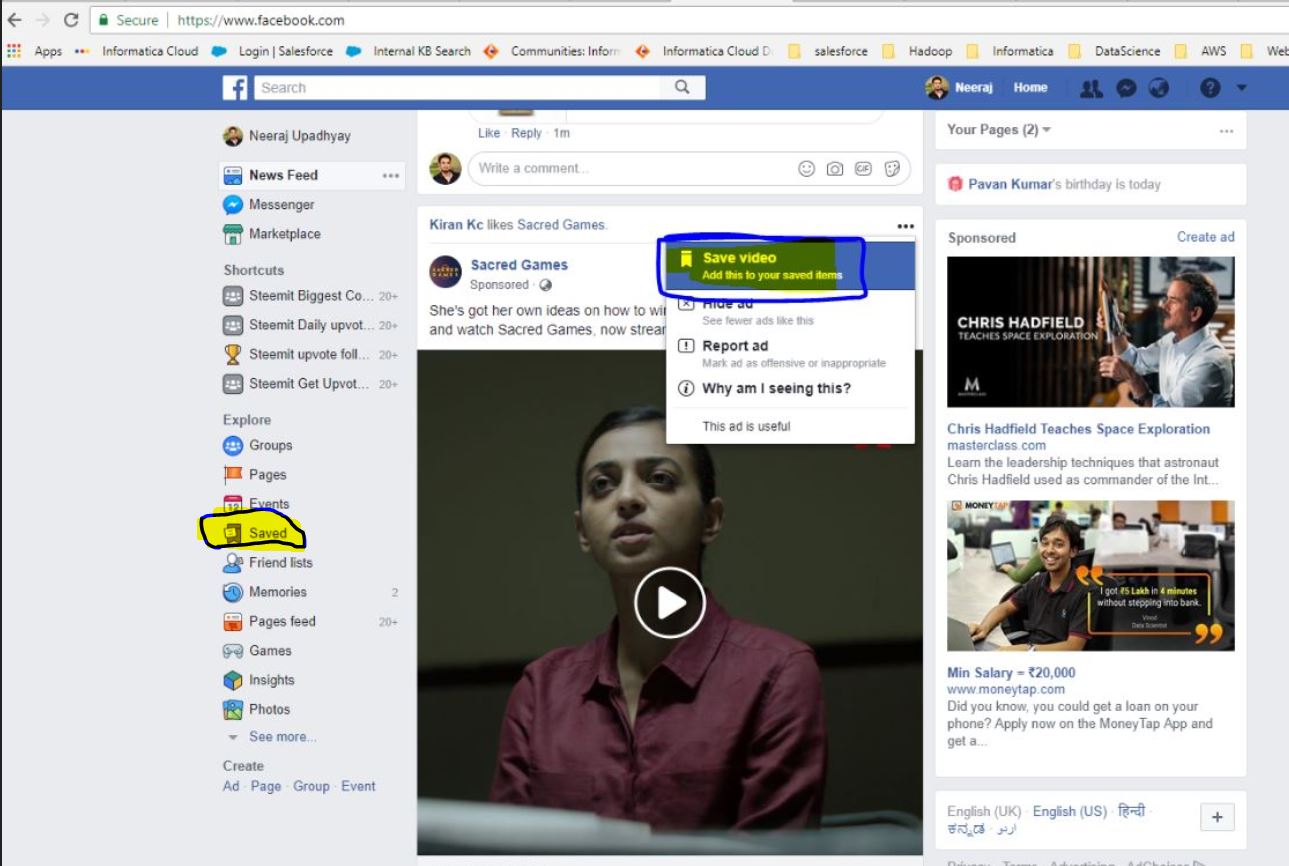The height and width of the screenshot is (866, 1289).
Task: Open Kiran Kc's profile link
Action: pos(456,225)
